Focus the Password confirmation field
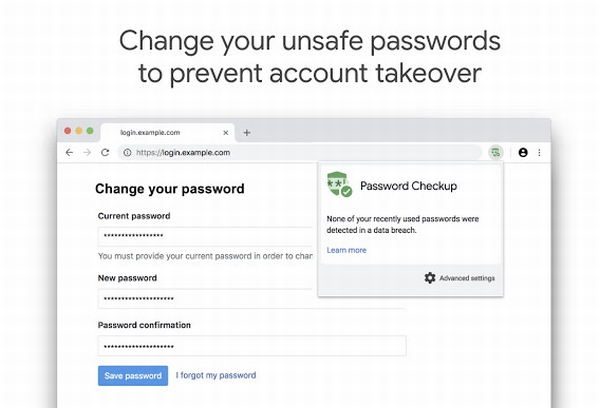This screenshot has height=408, width=600. tap(251, 345)
